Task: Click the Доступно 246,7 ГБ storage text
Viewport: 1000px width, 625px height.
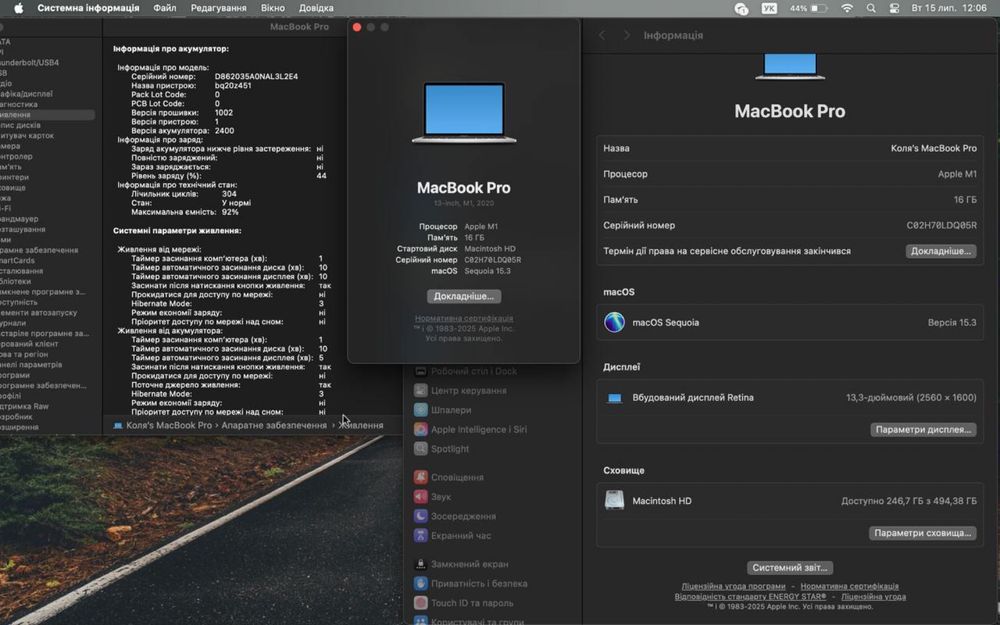Action: (909, 501)
